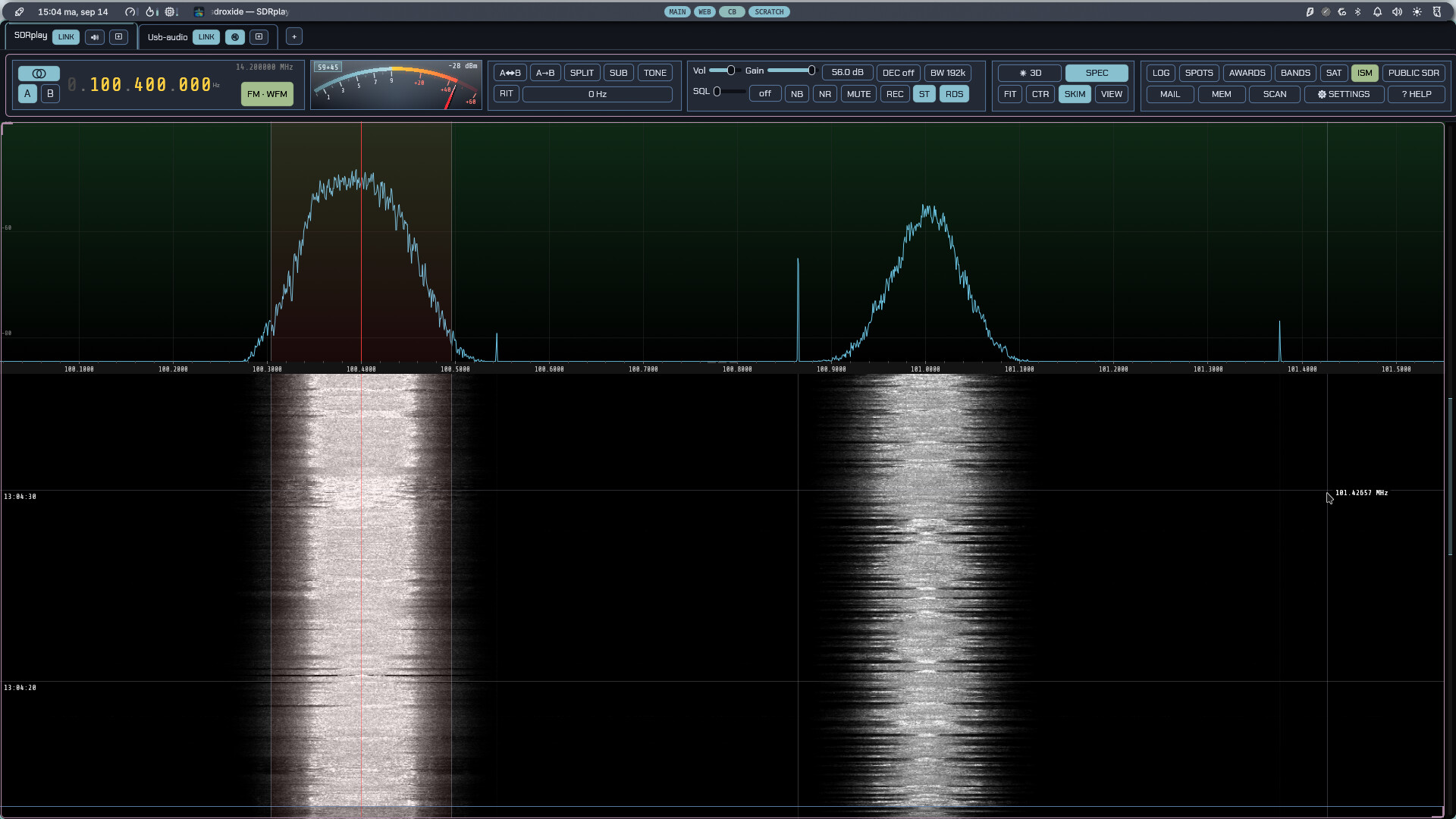This screenshot has height=819, width=1456.
Task: Toggle the NB noise blanker
Action: 796,94
